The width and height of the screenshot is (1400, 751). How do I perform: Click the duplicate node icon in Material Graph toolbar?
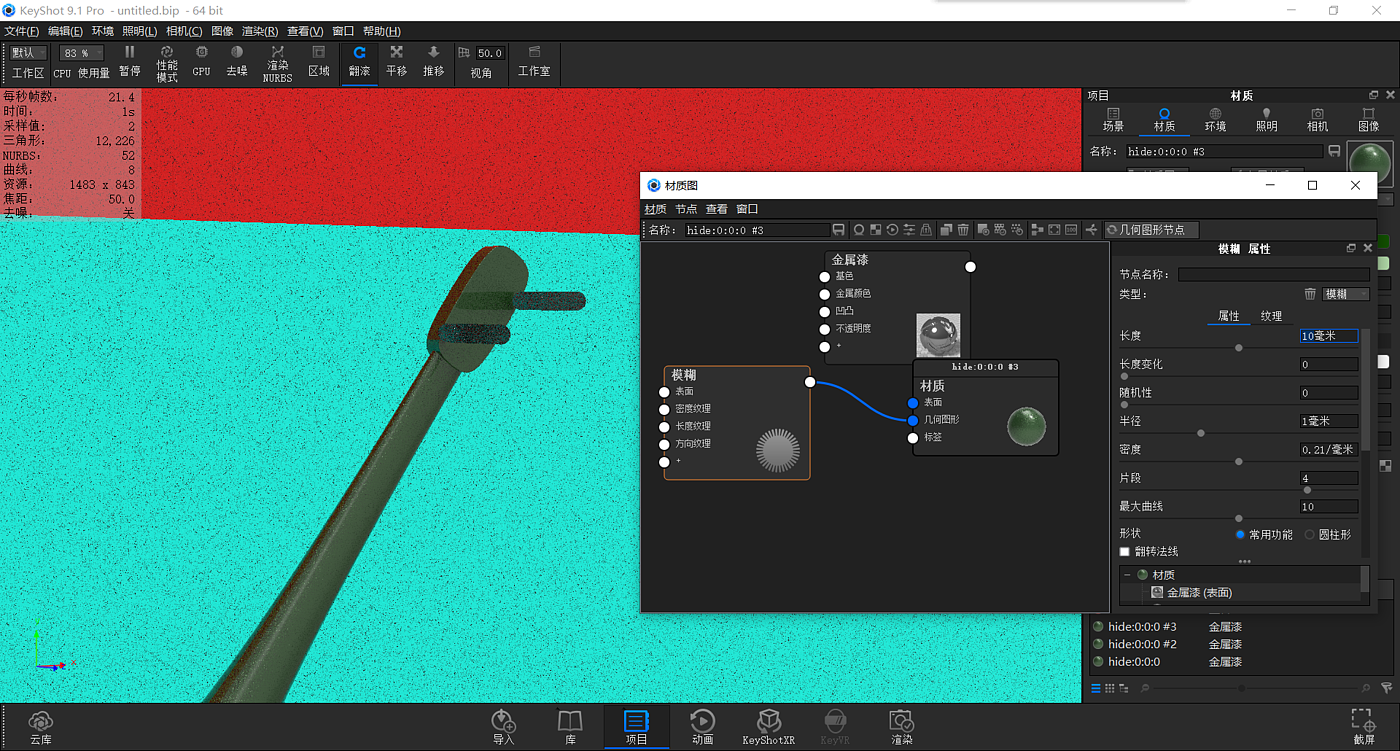coord(945,230)
